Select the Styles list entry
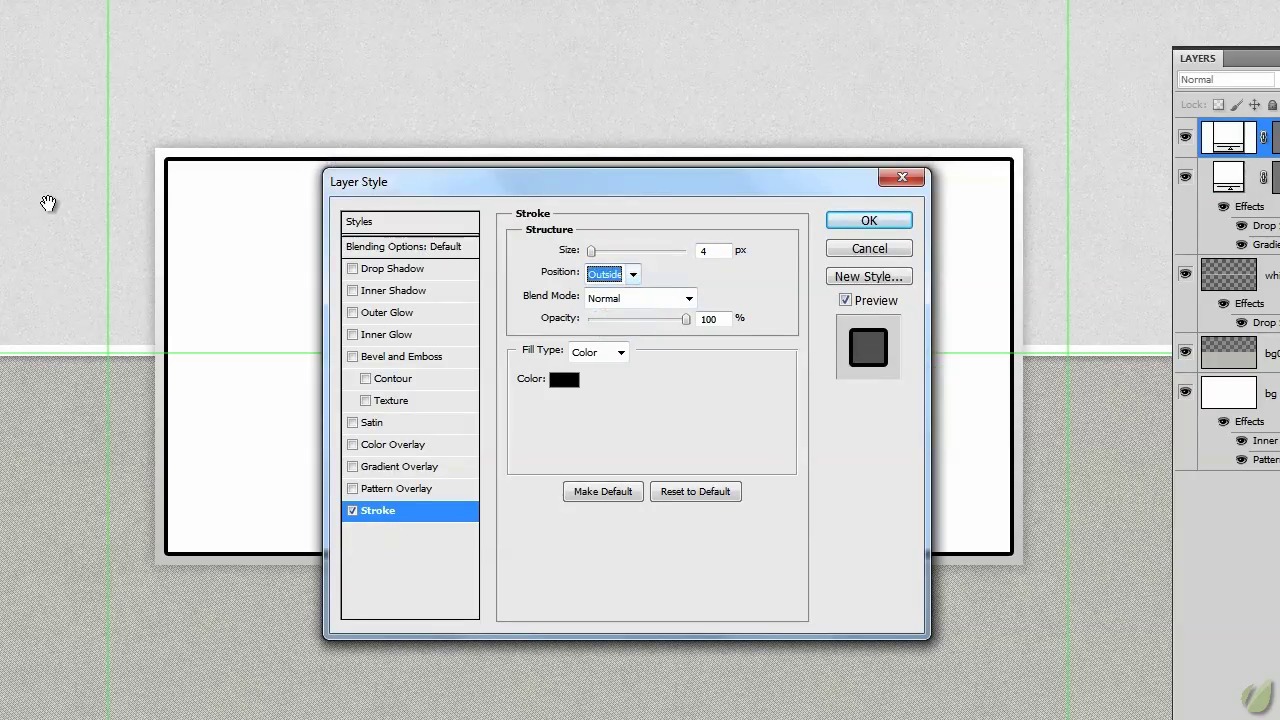 (x=410, y=221)
